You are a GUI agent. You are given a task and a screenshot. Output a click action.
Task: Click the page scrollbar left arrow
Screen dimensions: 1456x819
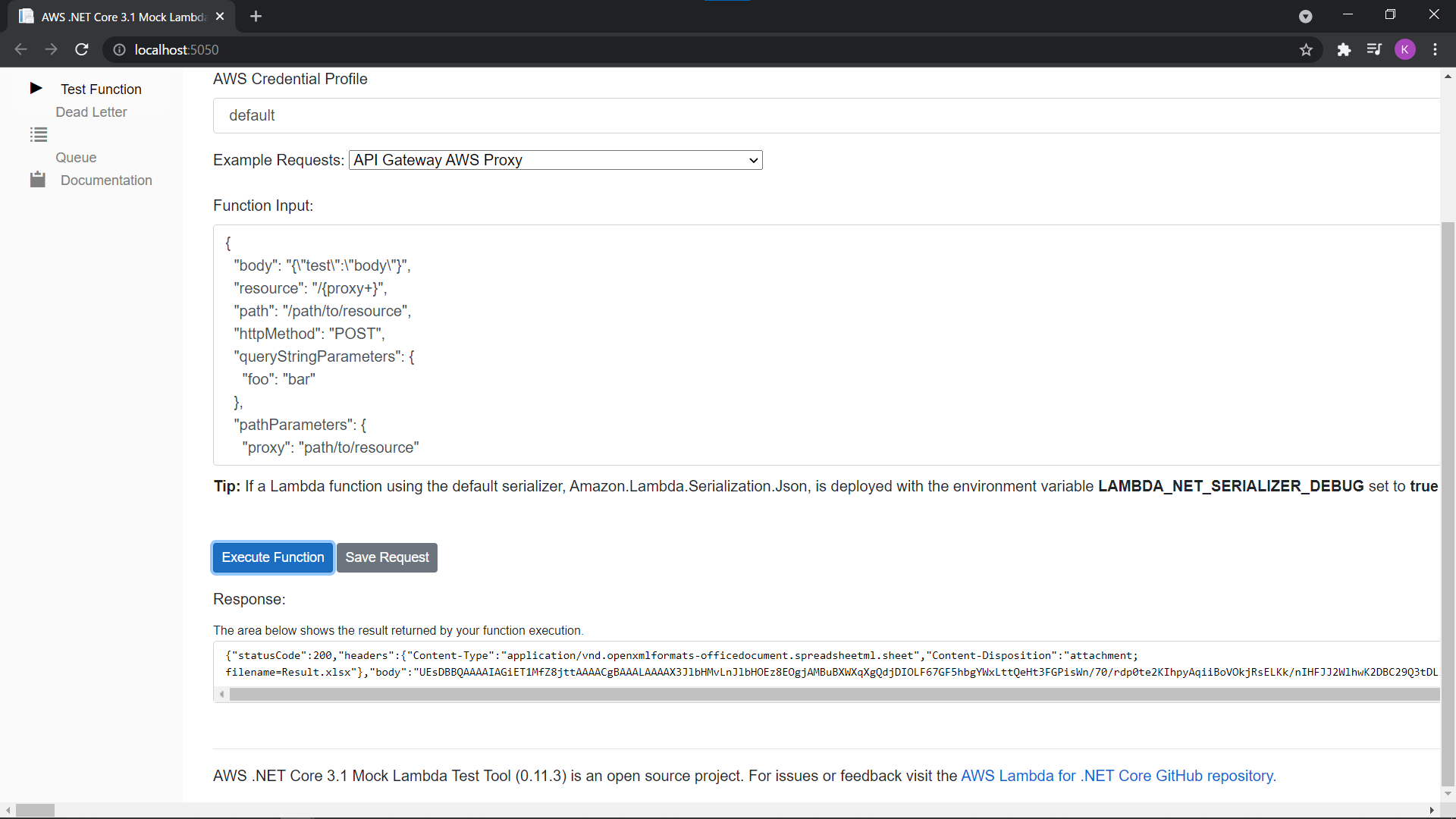(8, 810)
